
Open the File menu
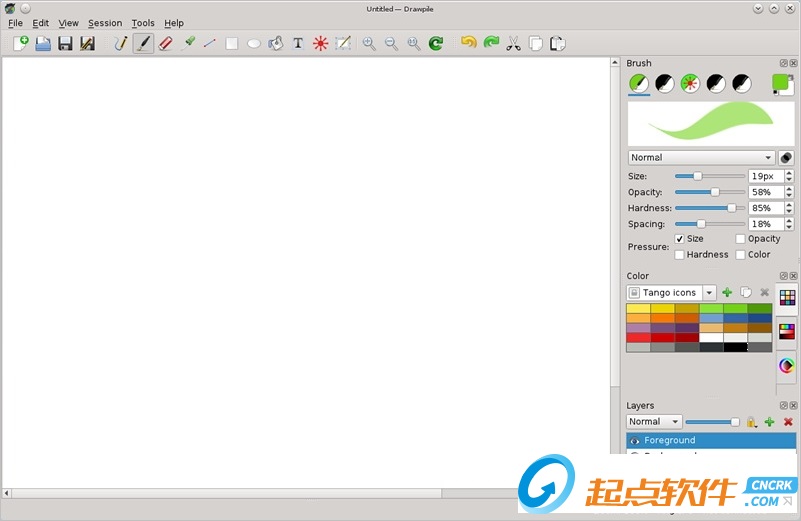(x=15, y=23)
